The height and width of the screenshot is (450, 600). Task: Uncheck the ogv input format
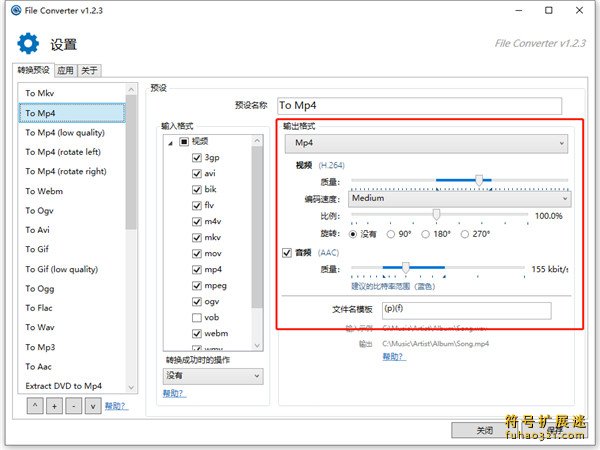[x=197, y=302]
